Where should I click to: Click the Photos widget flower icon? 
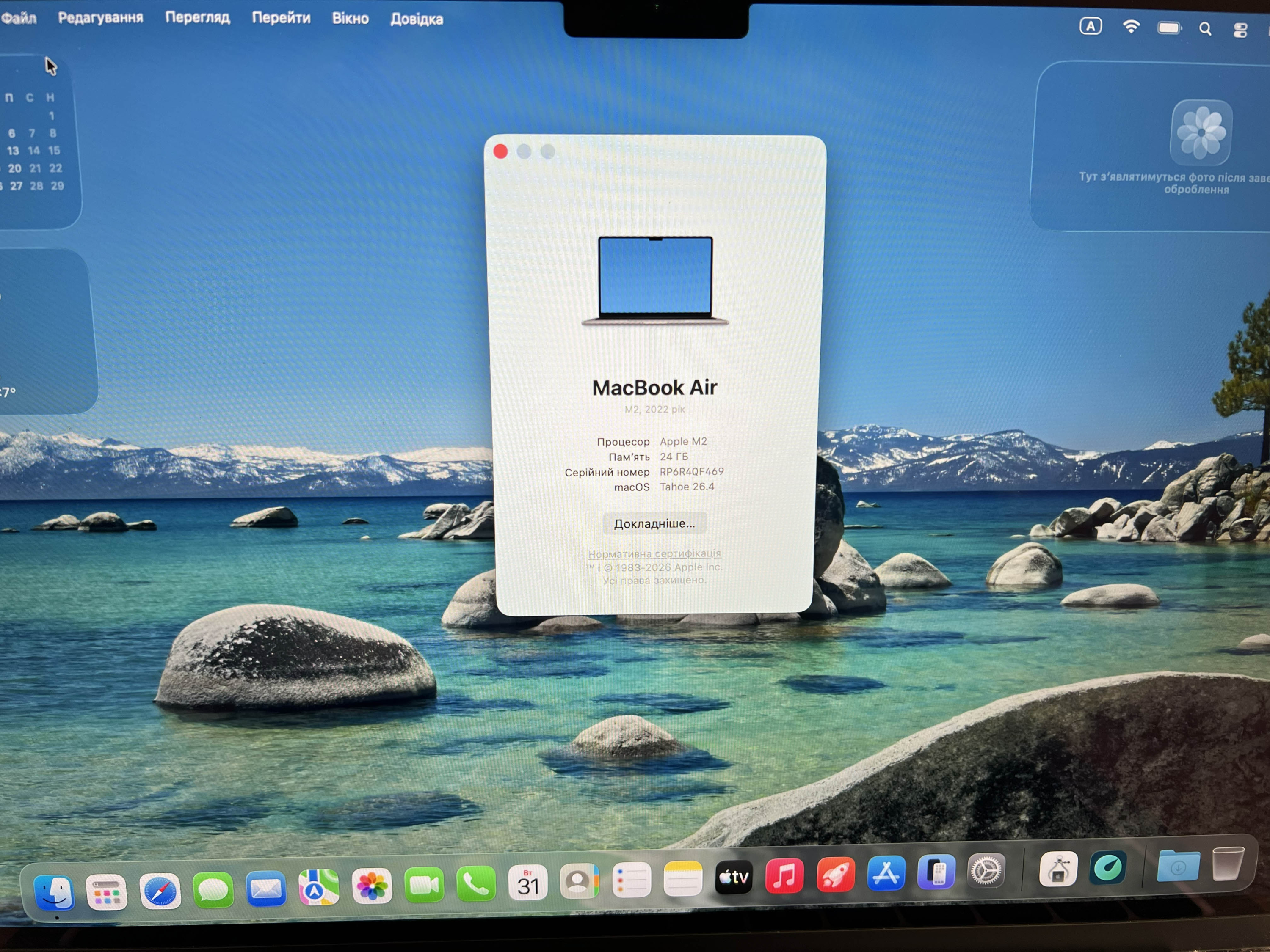(1201, 132)
